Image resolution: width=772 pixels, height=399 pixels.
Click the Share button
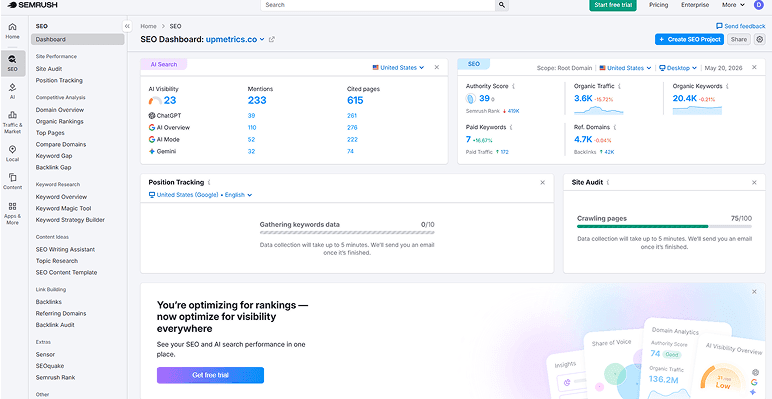tap(738, 39)
